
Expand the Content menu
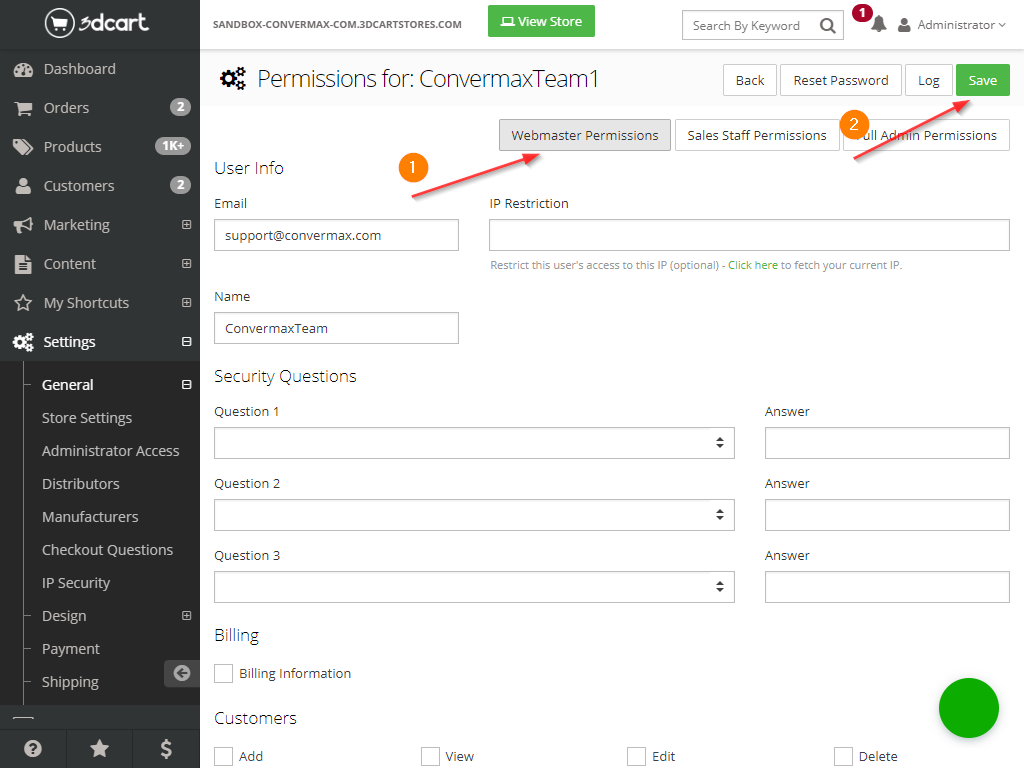[x=186, y=264]
